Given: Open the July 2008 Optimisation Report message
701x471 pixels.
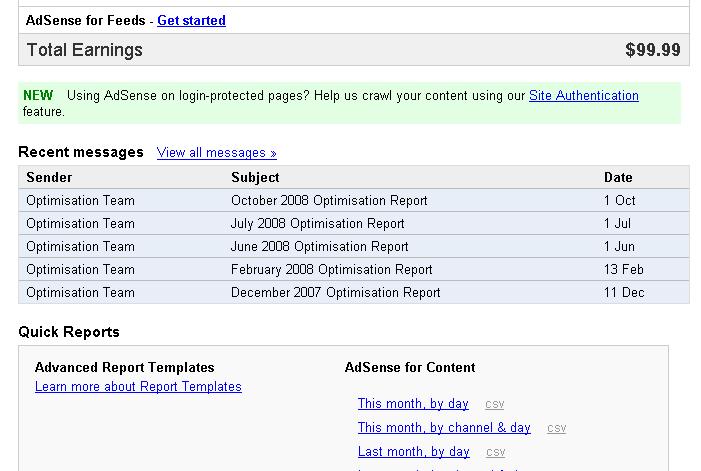Looking at the screenshot, I should [317, 223].
